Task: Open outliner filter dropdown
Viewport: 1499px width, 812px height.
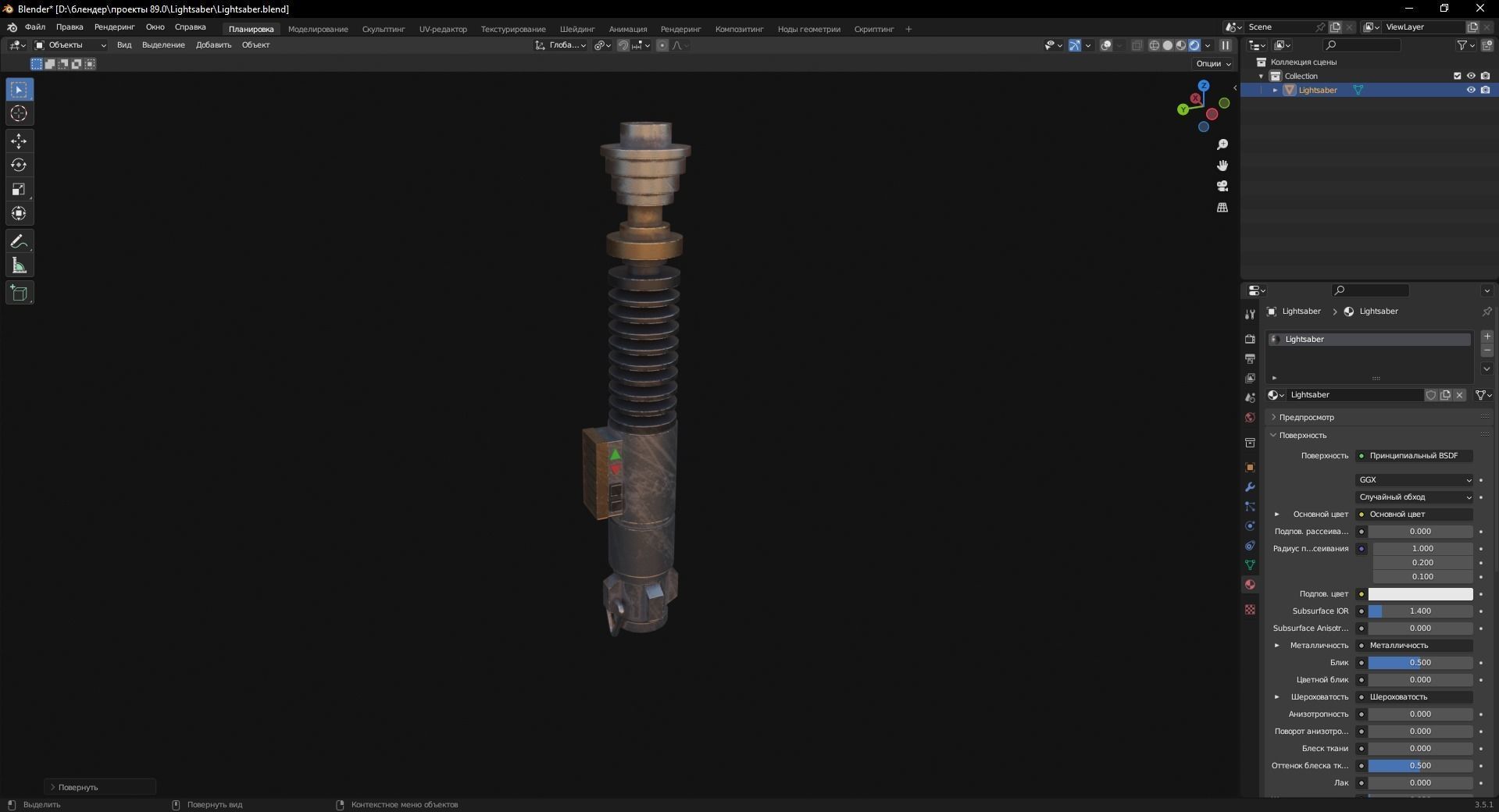Action: pyautogui.click(x=1466, y=45)
